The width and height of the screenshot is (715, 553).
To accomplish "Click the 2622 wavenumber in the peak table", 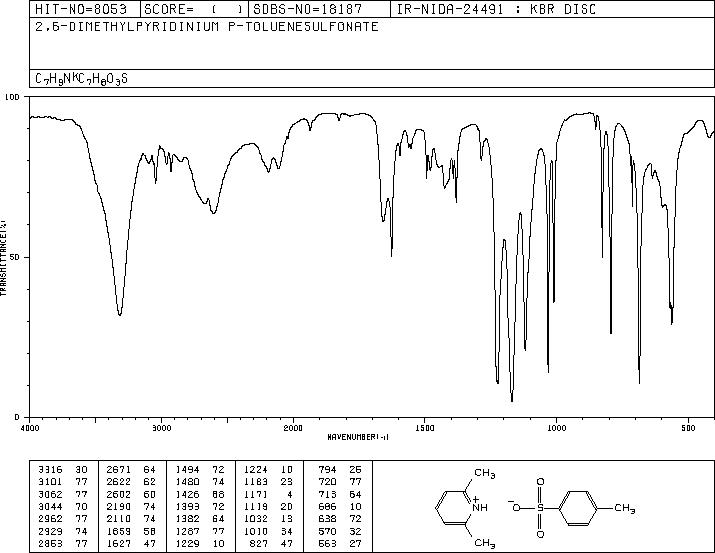I will point(119,482).
